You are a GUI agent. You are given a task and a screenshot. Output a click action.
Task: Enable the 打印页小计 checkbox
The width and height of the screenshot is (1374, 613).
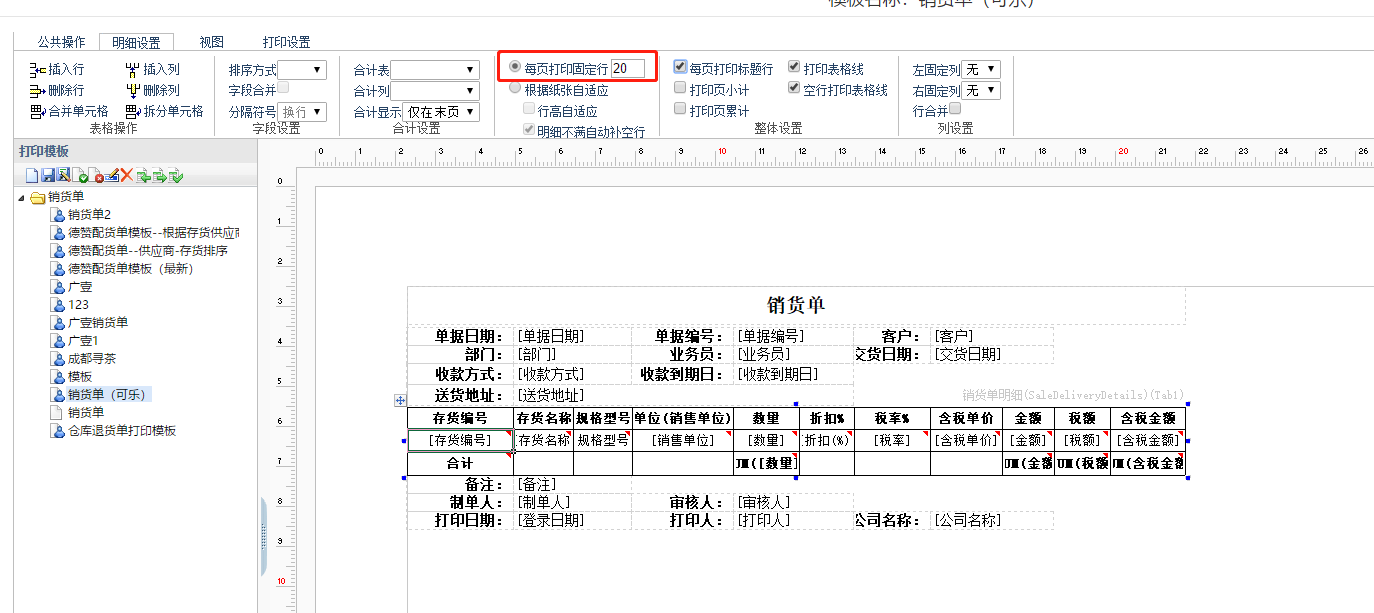(x=680, y=89)
